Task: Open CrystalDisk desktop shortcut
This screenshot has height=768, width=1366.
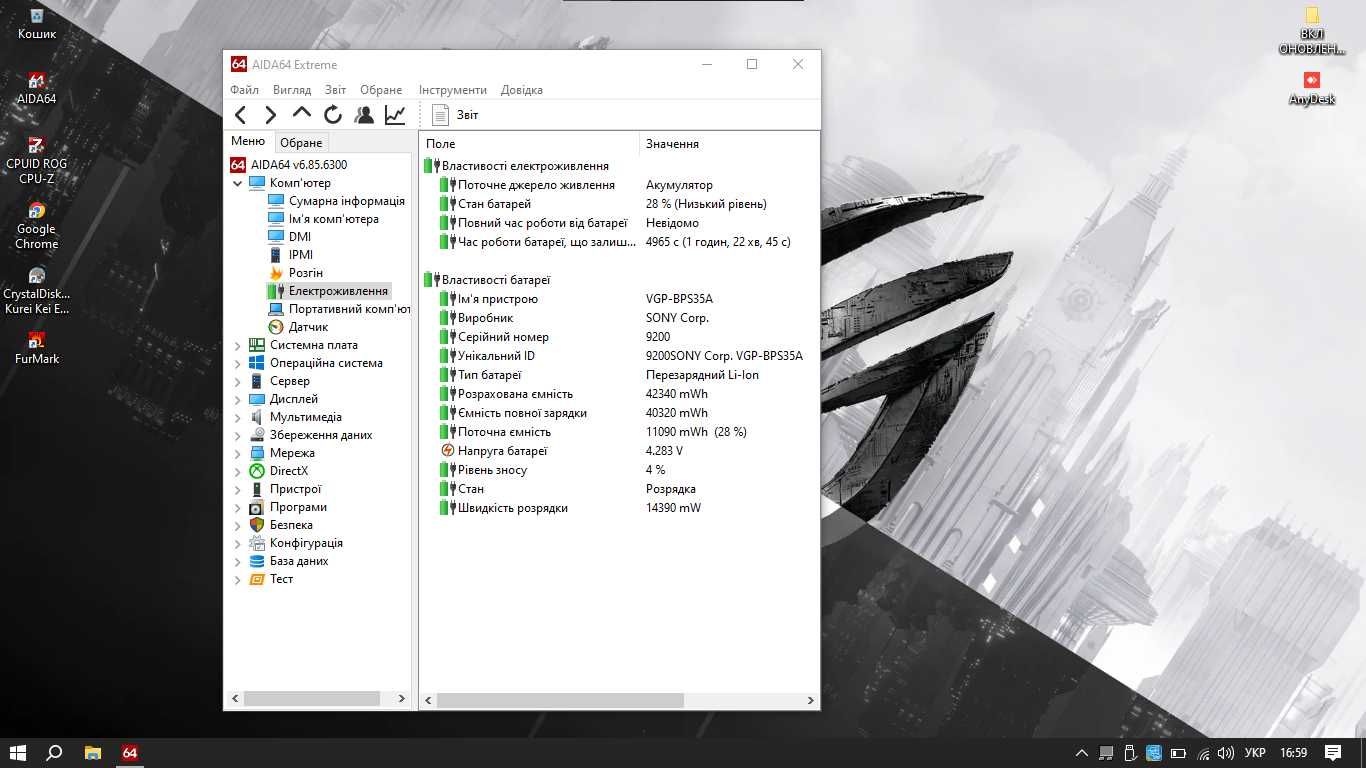Action: [36, 290]
